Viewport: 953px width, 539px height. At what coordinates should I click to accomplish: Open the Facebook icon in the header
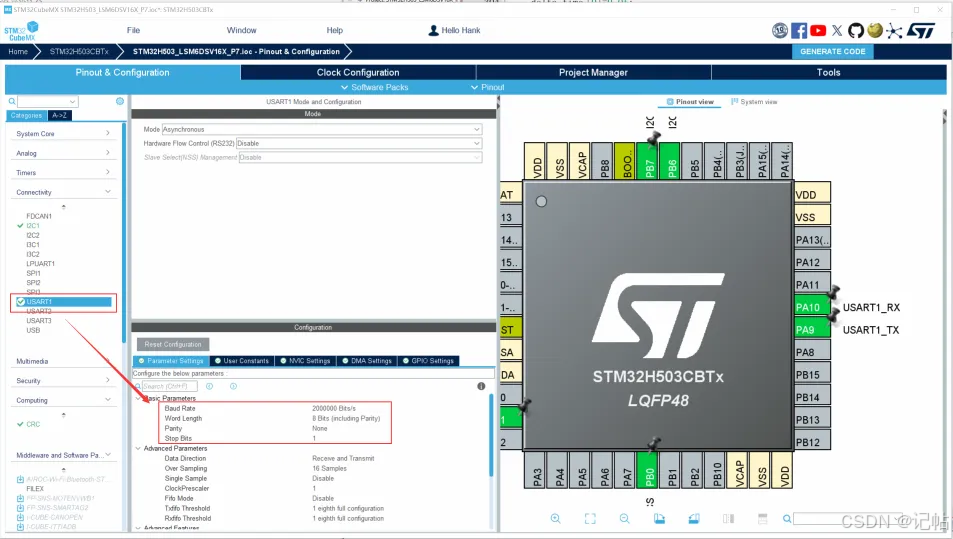click(799, 30)
